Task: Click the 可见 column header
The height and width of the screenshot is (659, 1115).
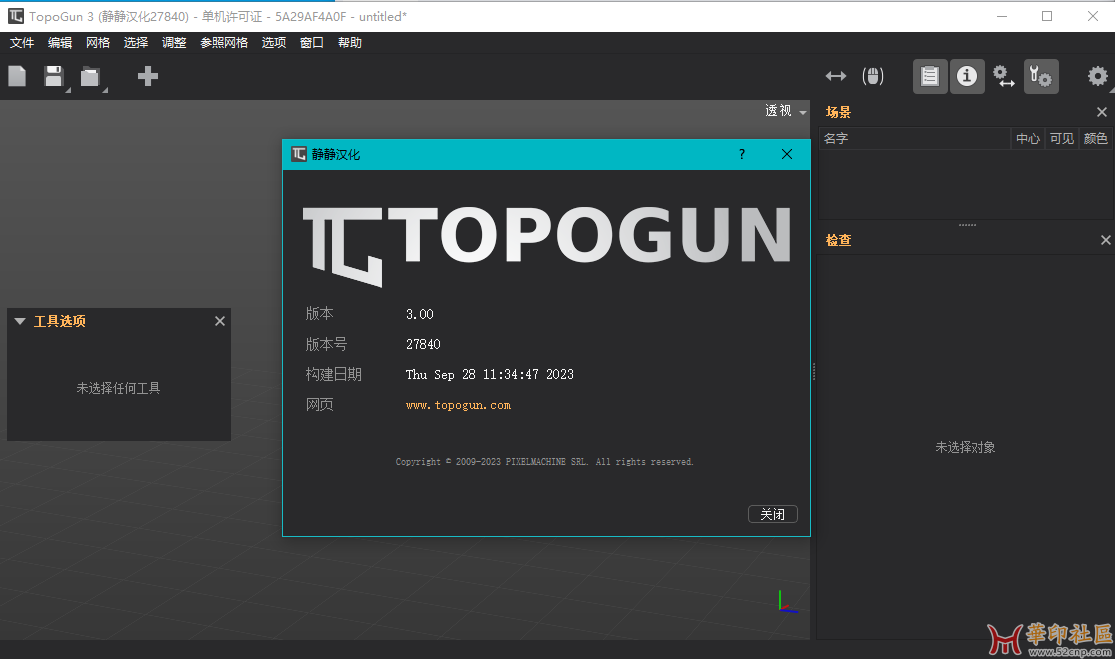Action: 1062,139
